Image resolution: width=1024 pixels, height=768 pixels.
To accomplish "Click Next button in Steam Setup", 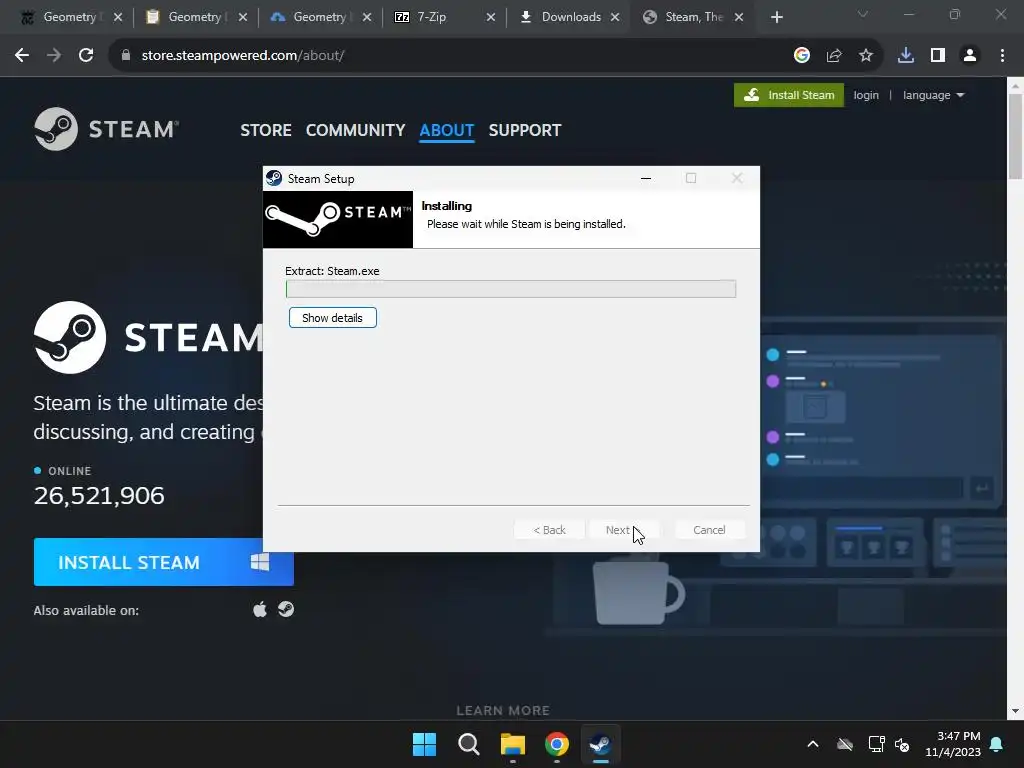I will click(x=624, y=530).
